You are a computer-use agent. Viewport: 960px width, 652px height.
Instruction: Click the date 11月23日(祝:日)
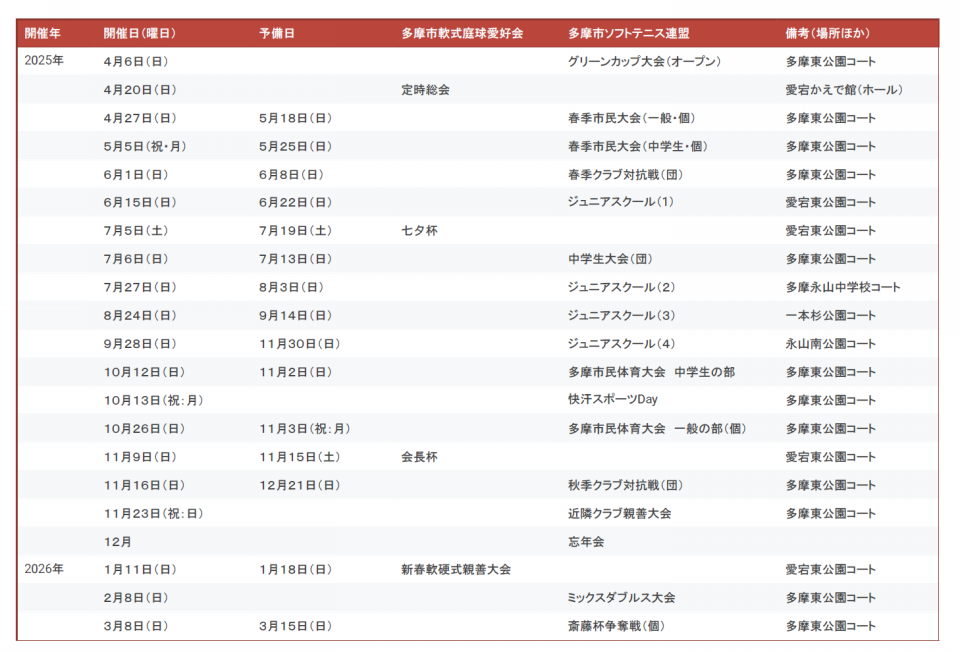[x=154, y=513]
